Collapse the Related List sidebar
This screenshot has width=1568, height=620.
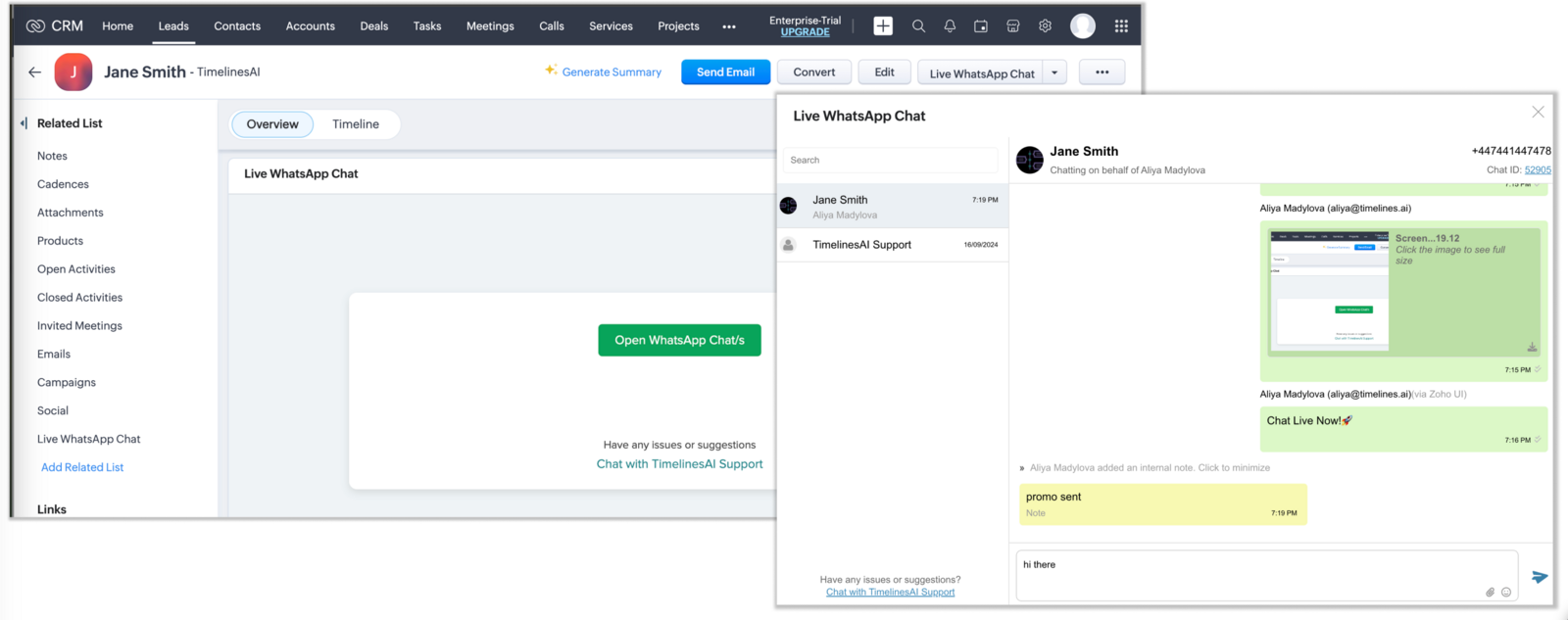tap(24, 123)
